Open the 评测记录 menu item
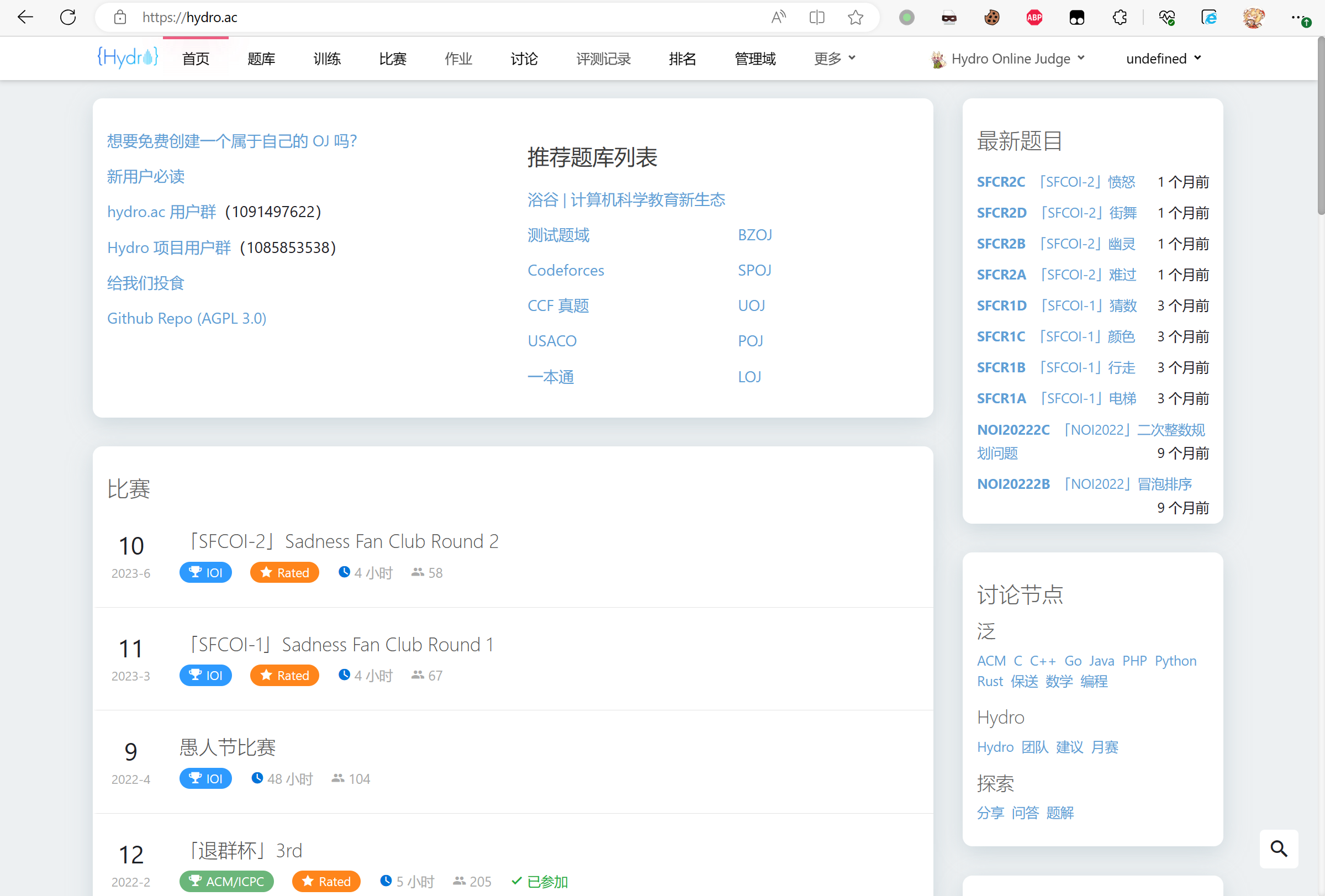This screenshot has width=1325, height=896. pyautogui.click(x=603, y=58)
